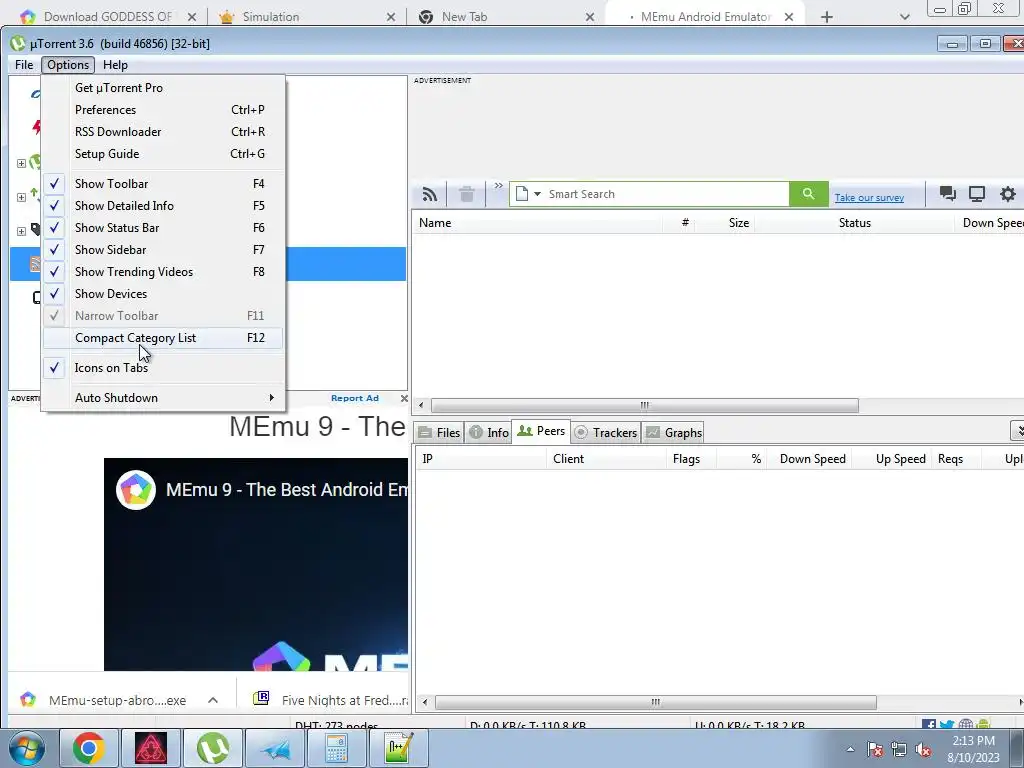Open MEmu-setup download options chevron
The image size is (1024, 768).
pos(213,700)
